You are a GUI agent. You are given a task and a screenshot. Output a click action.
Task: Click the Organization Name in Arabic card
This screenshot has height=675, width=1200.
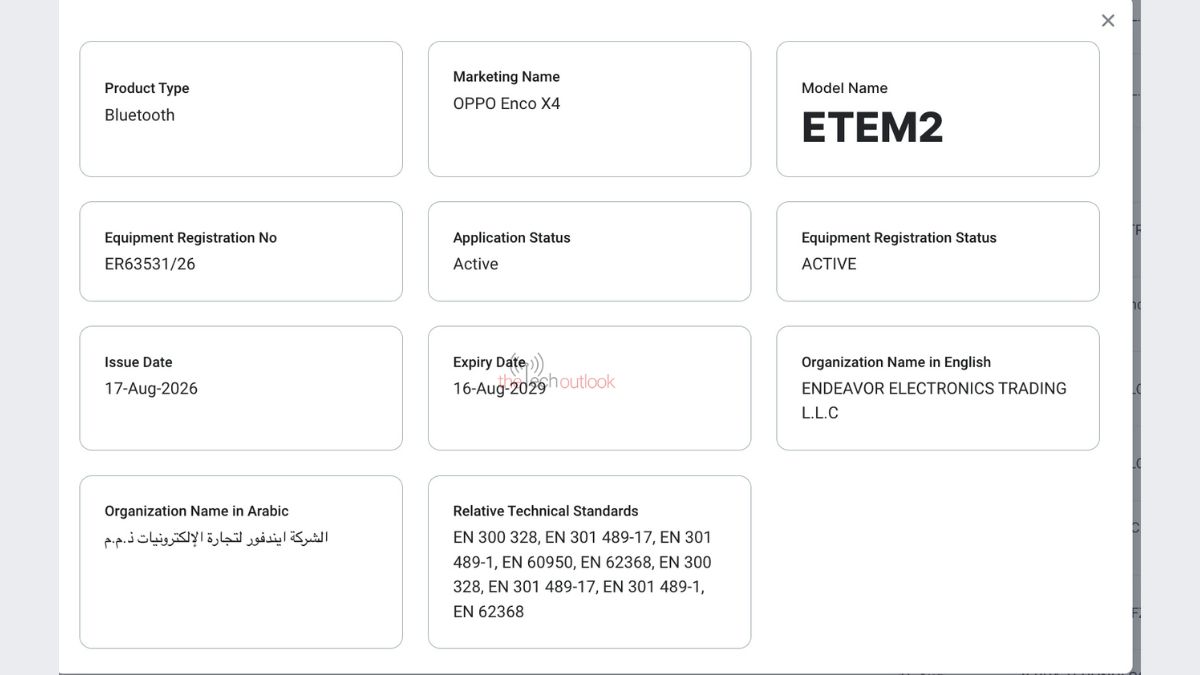pos(241,562)
